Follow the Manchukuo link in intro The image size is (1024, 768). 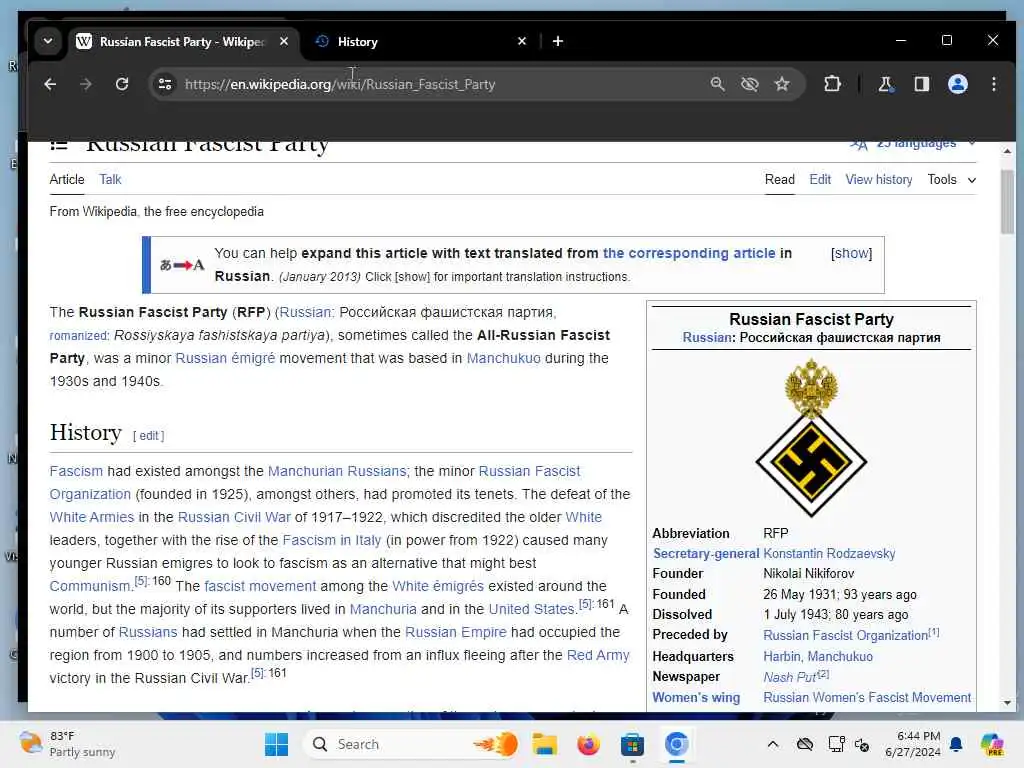coord(504,359)
